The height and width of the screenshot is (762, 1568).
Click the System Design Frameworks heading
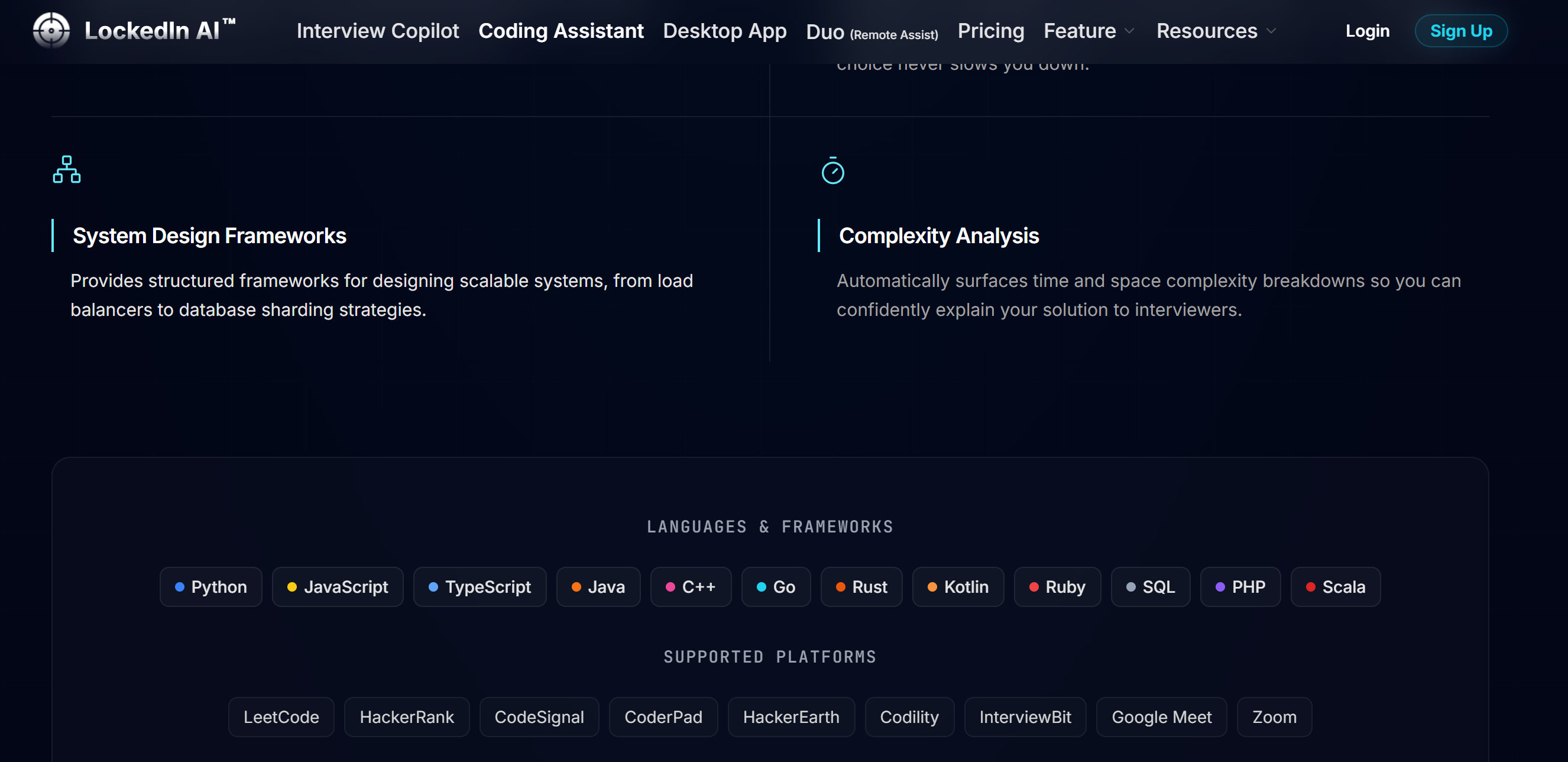point(209,235)
